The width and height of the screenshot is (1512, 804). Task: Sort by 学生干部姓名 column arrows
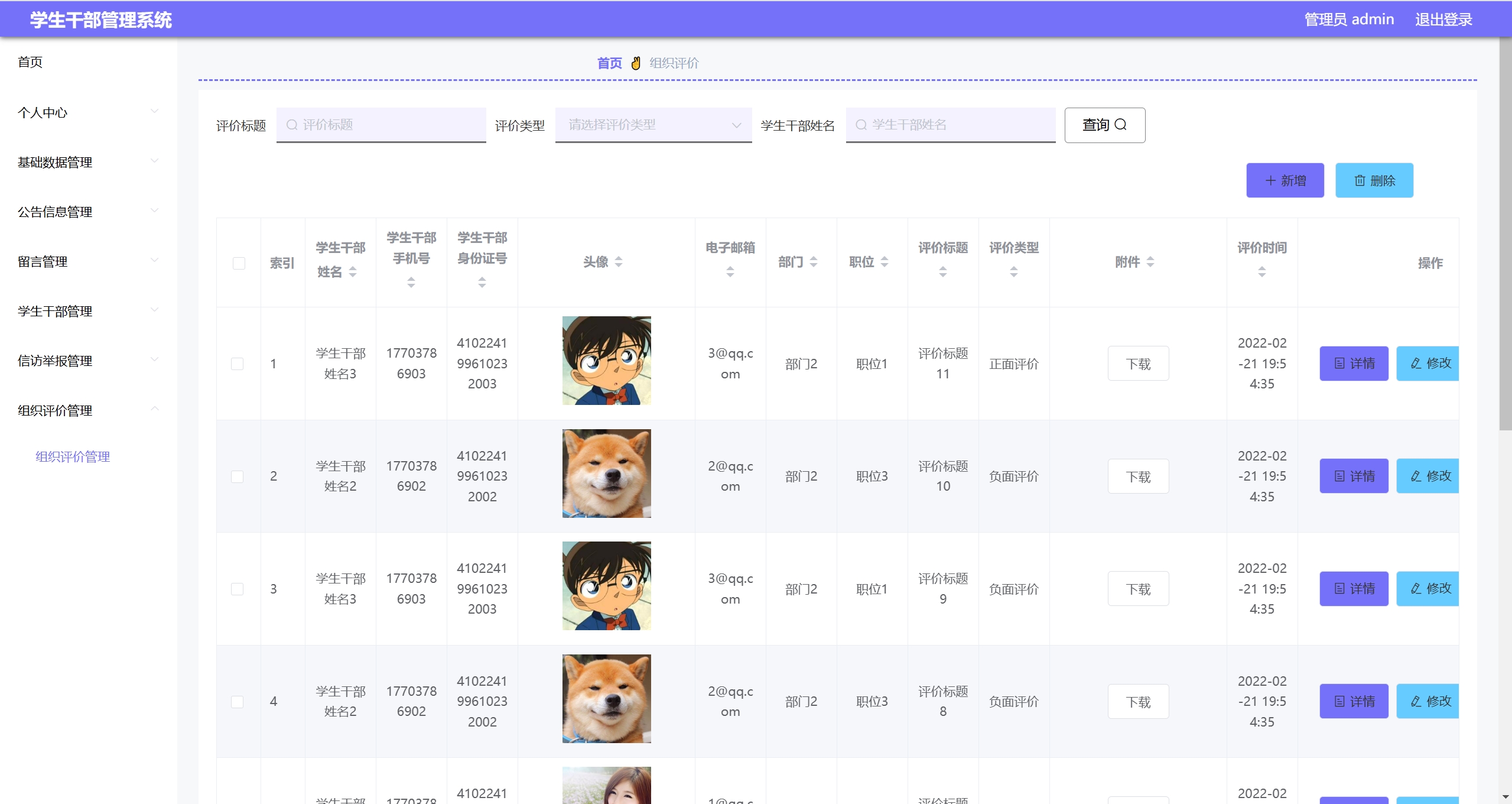coord(353,272)
